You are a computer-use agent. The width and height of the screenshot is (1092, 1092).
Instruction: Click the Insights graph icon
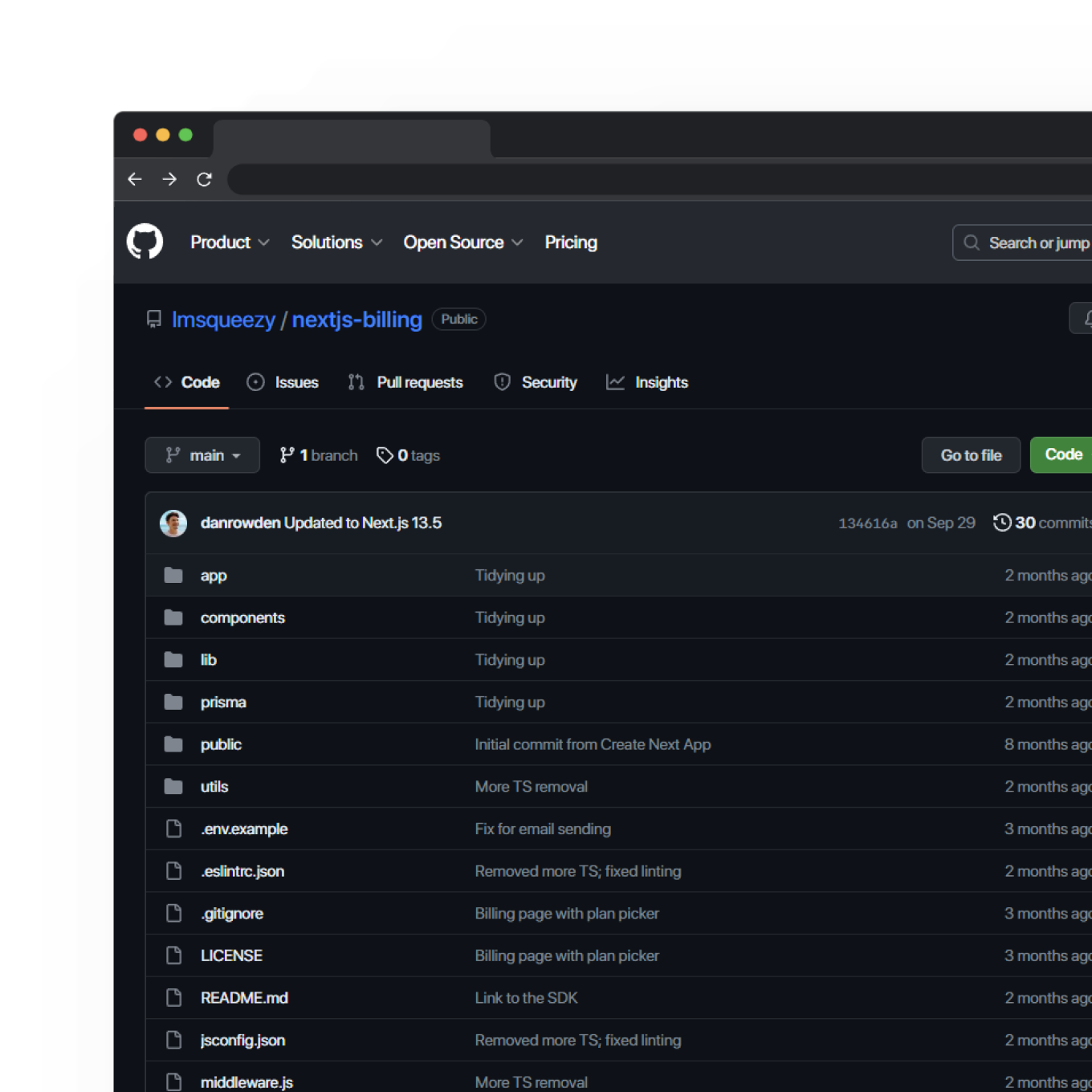click(614, 382)
